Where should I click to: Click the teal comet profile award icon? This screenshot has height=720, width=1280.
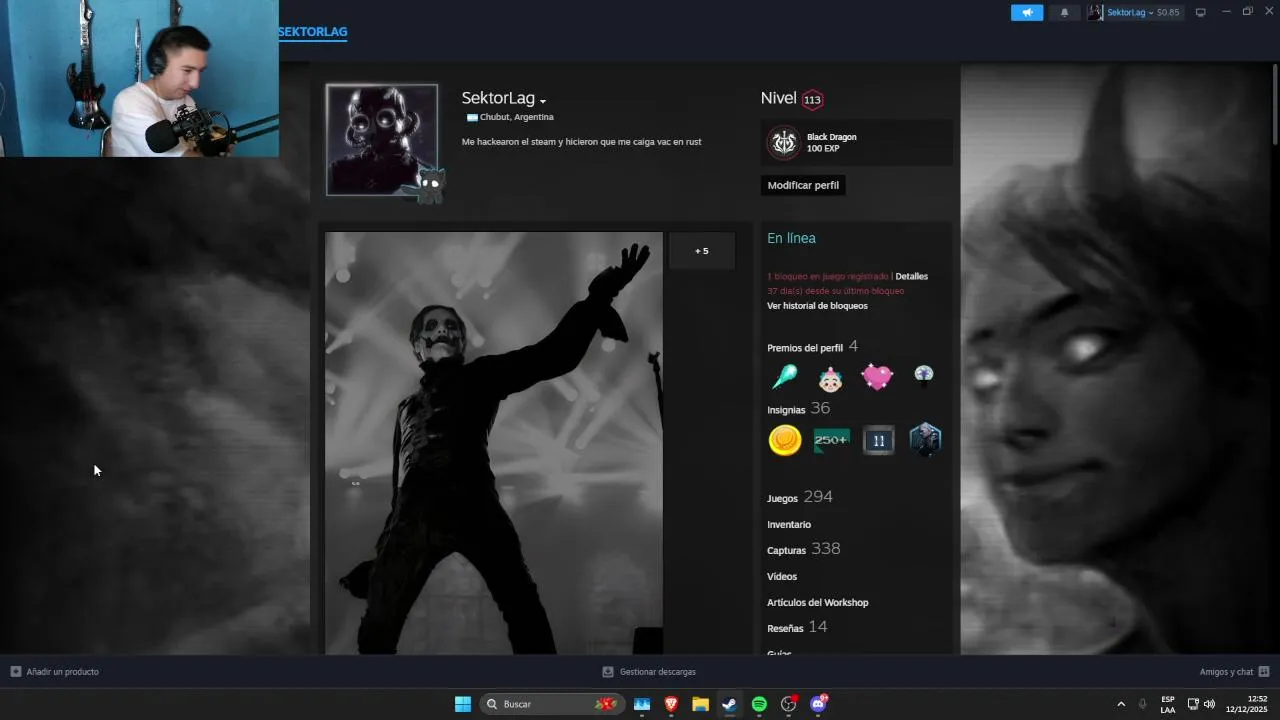click(785, 377)
